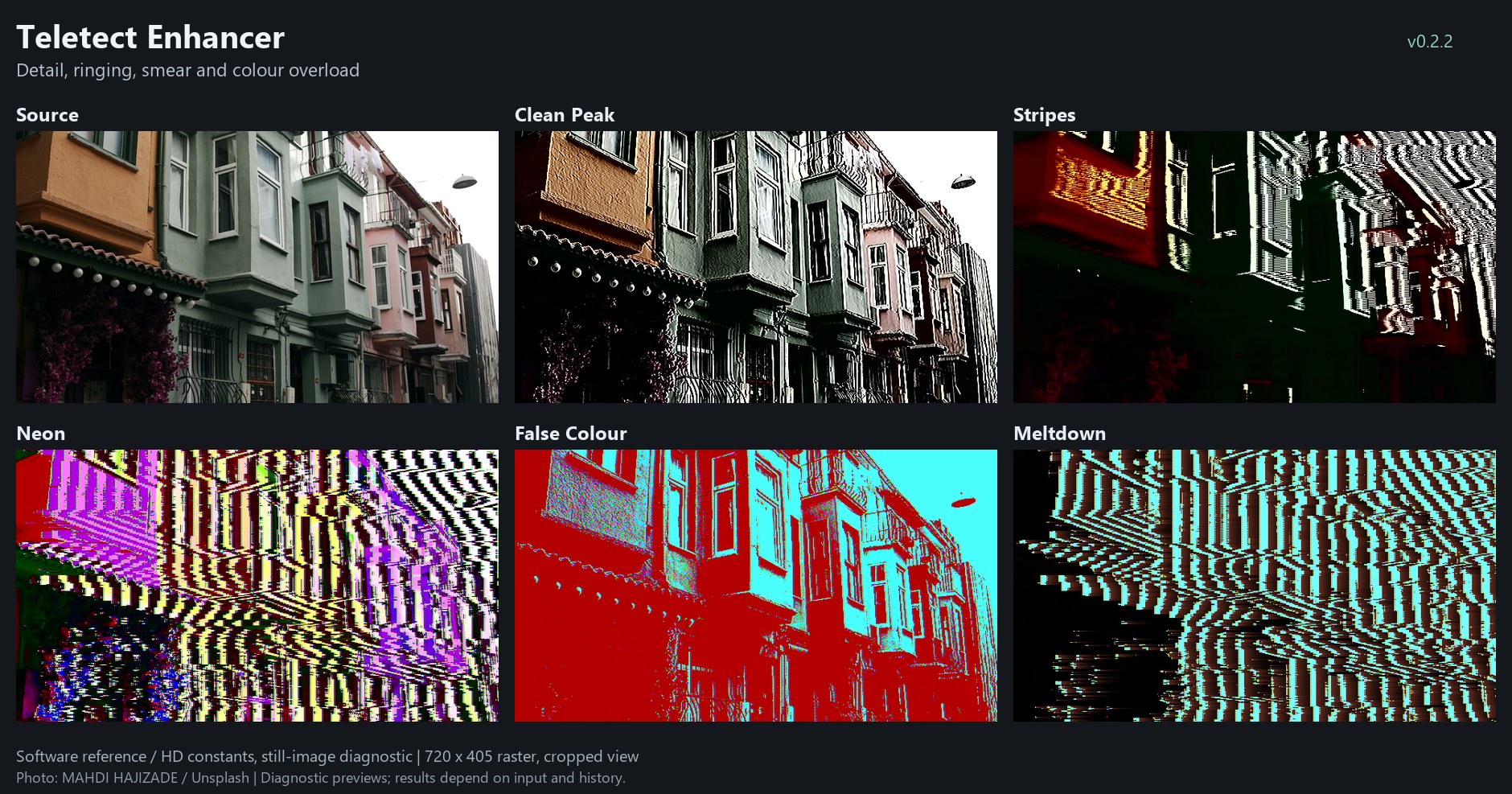Click the 'Software reference / HD constants' footer line
Image resolution: width=1512 pixels, height=794 pixels.
(327, 757)
